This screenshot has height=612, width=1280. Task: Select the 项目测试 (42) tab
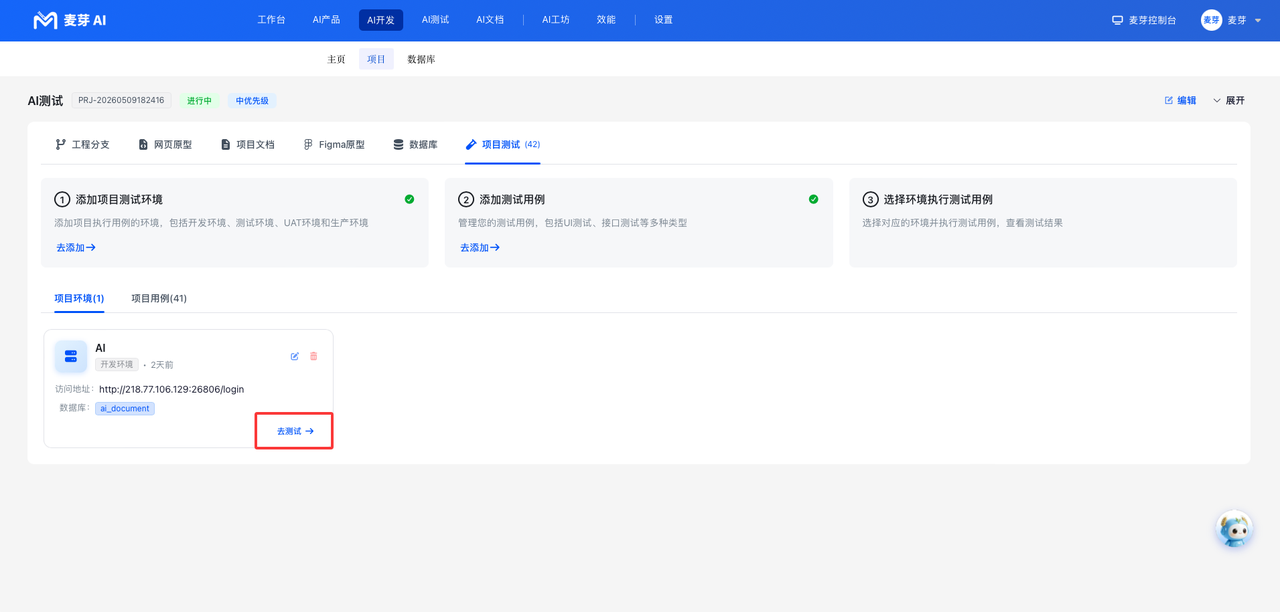pos(502,145)
